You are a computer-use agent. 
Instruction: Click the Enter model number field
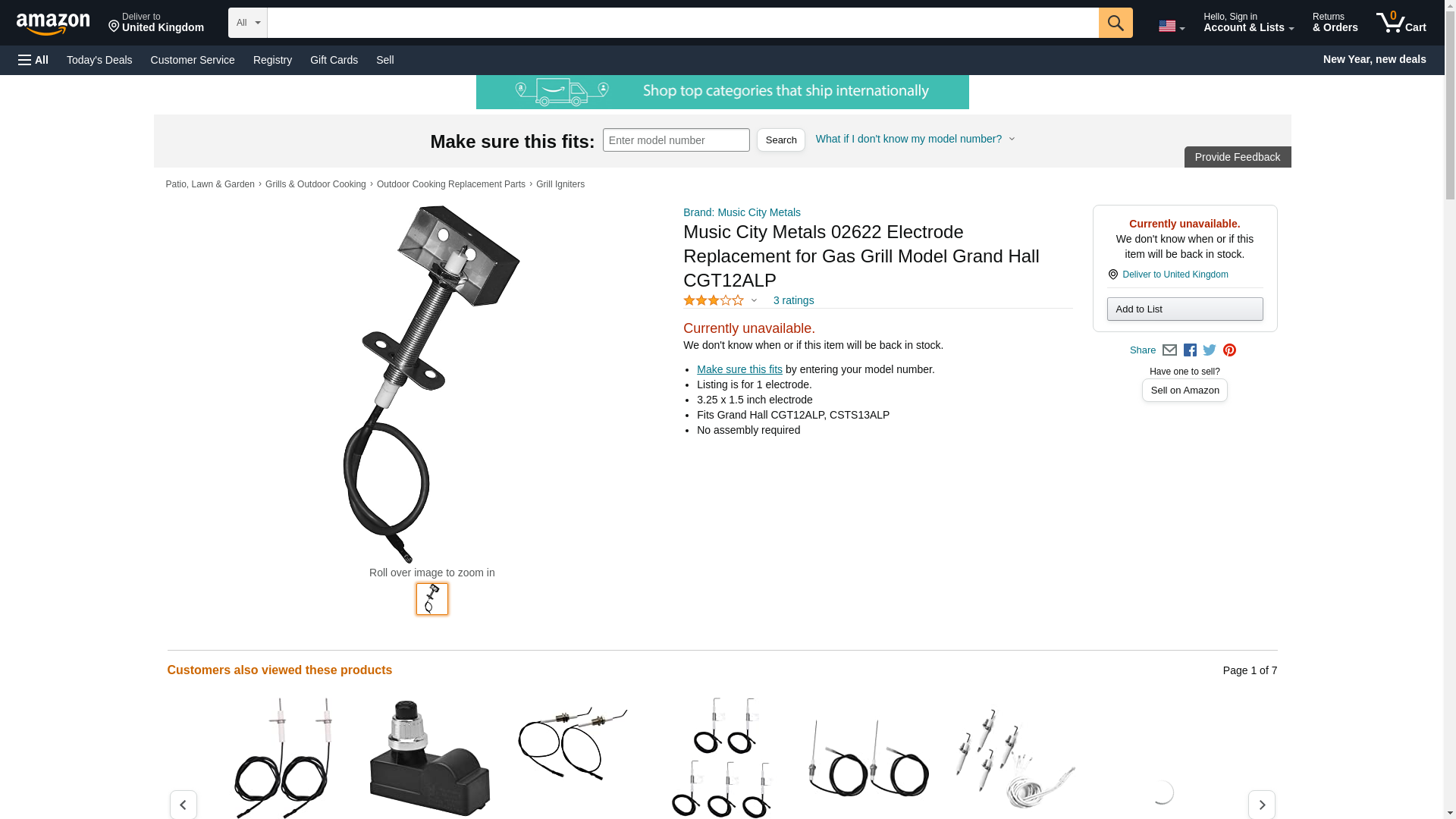click(676, 140)
